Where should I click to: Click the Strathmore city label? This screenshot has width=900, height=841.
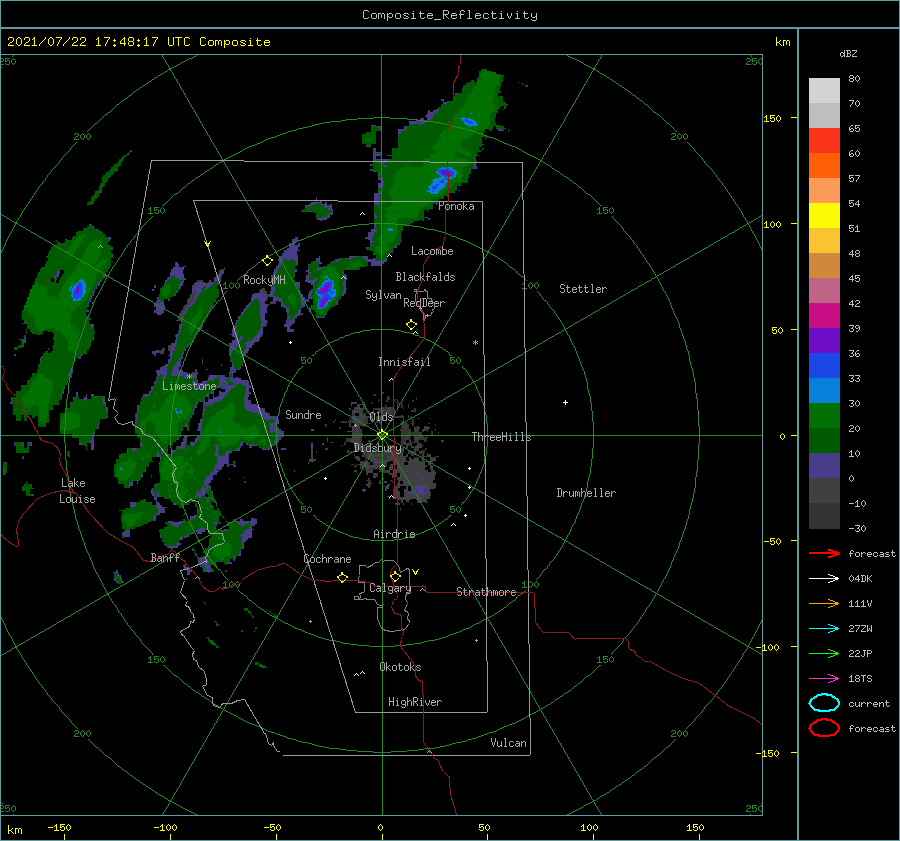(486, 592)
